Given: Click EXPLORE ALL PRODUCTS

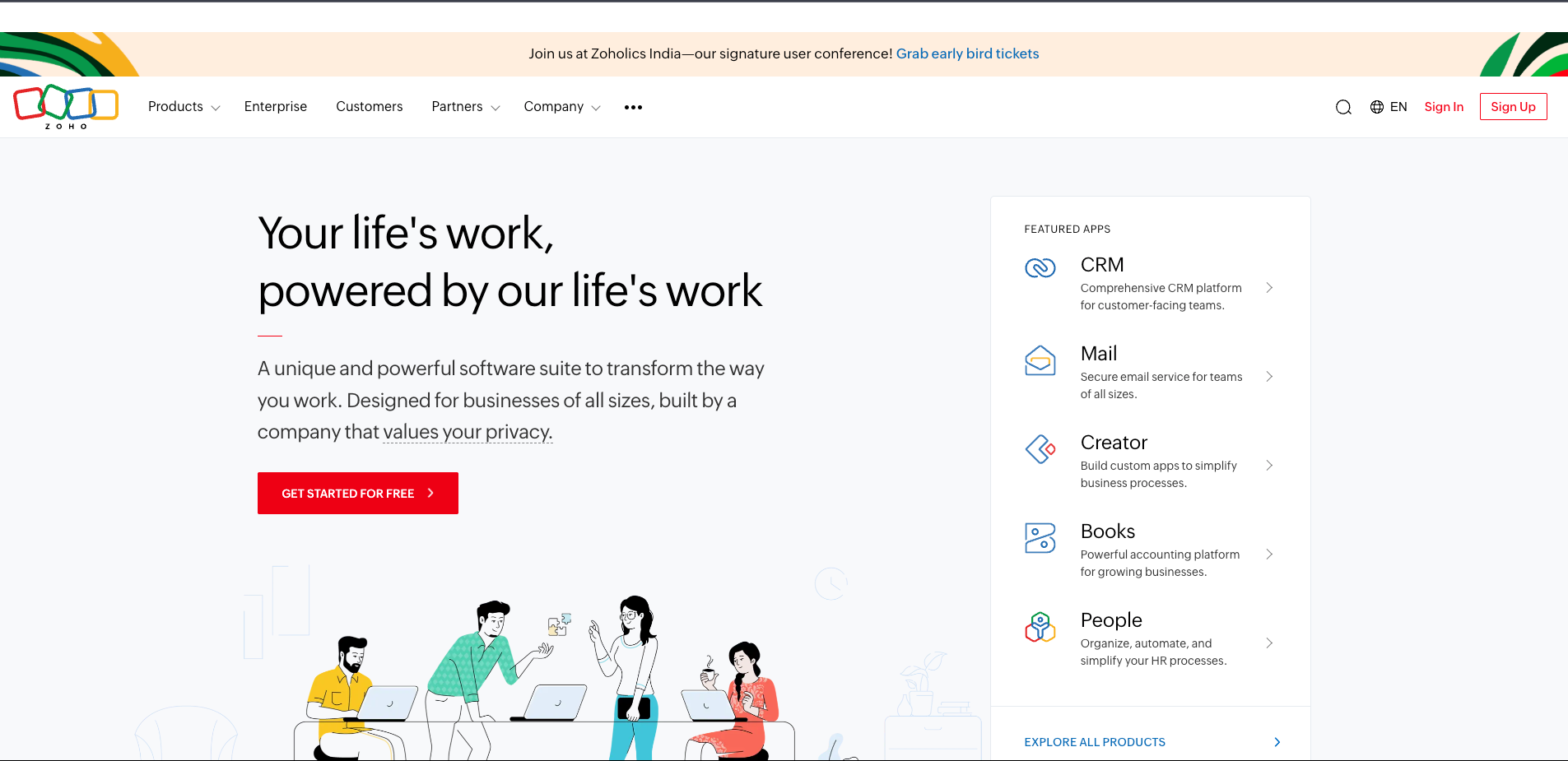Looking at the screenshot, I should [1095, 741].
